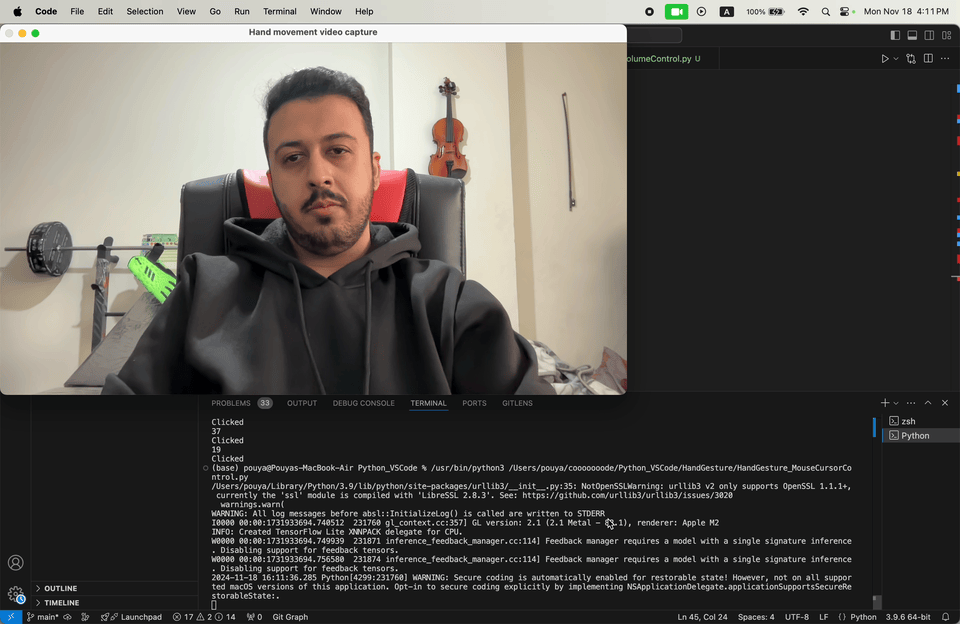The image size is (960, 624).
Task: Click the Ln 45, Col 24 cursor position
Action: coord(702,617)
